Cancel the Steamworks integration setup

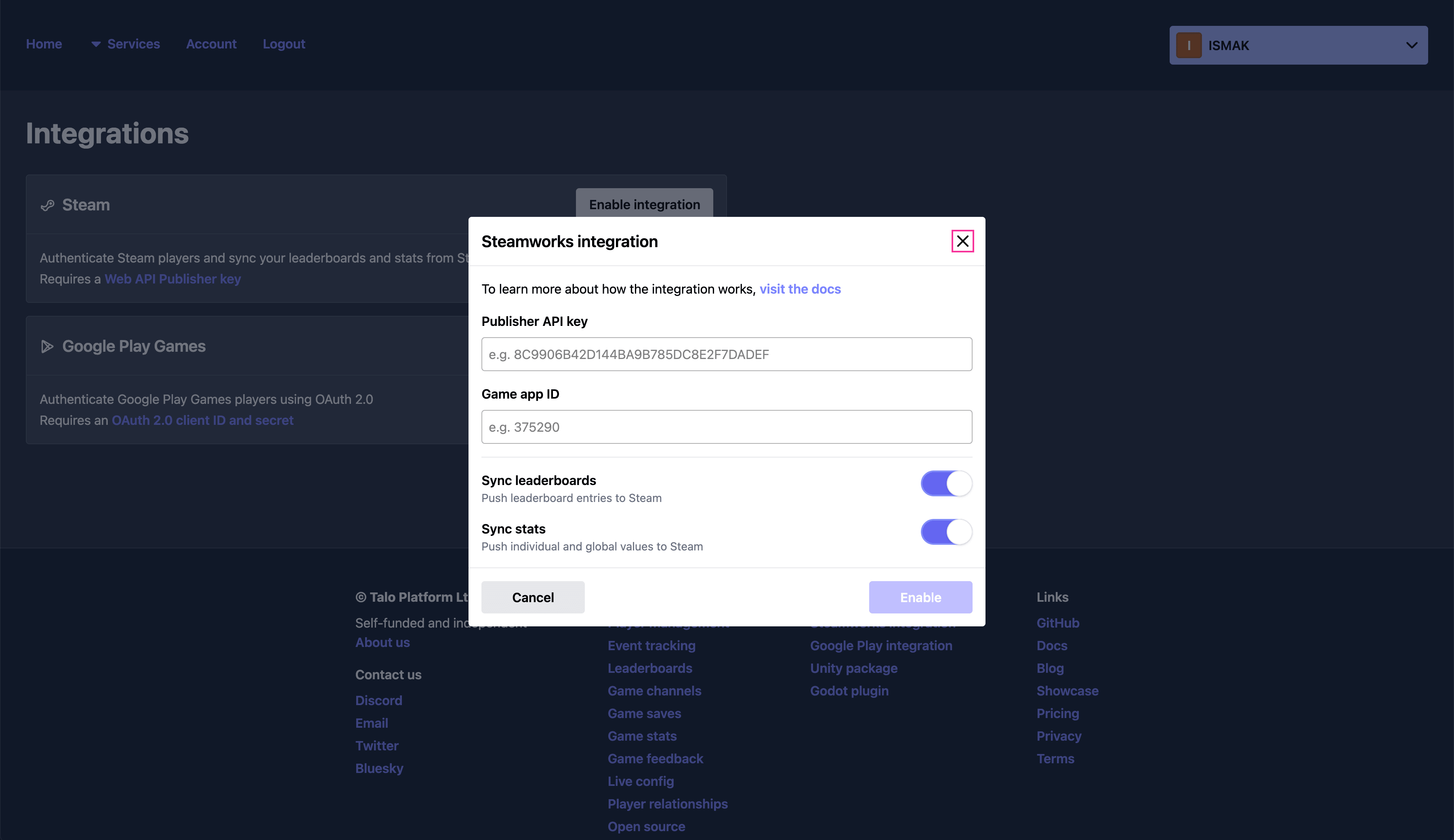pos(533,597)
